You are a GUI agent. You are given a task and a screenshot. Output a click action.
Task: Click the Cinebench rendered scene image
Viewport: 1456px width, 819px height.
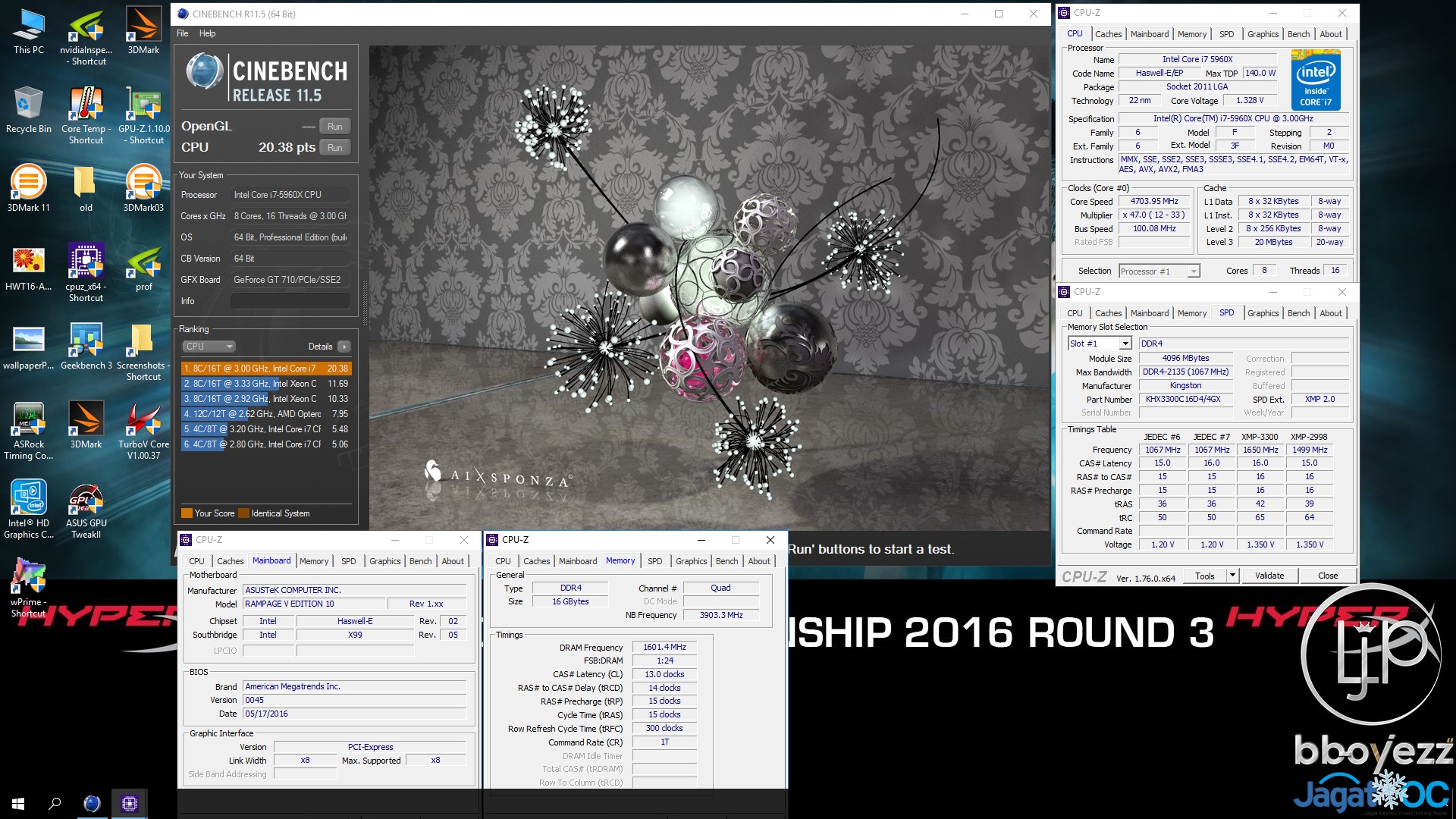[x=709, y=288]
